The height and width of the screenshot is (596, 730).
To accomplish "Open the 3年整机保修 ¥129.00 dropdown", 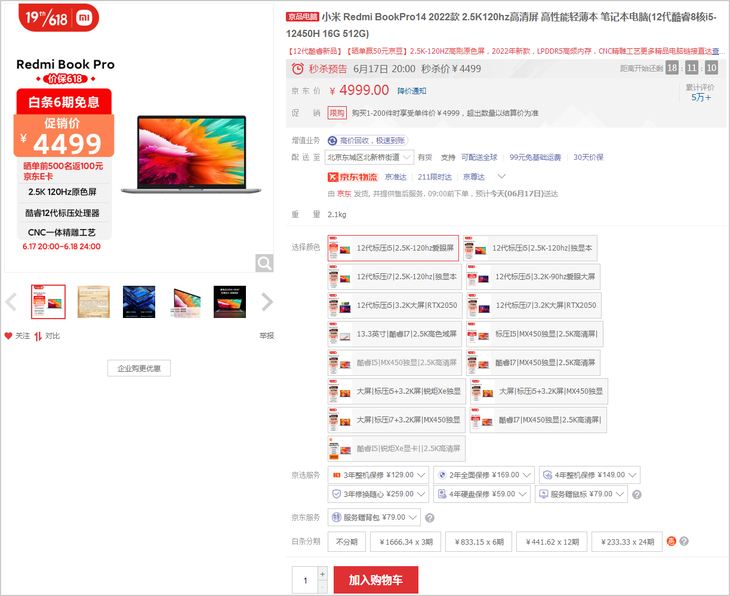I will [378, 475].
